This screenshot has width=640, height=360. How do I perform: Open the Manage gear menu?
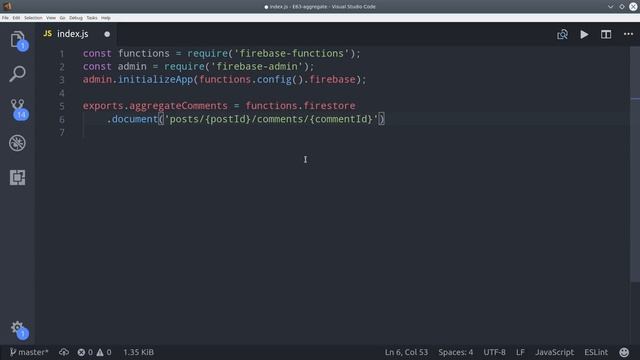point(18,329)
